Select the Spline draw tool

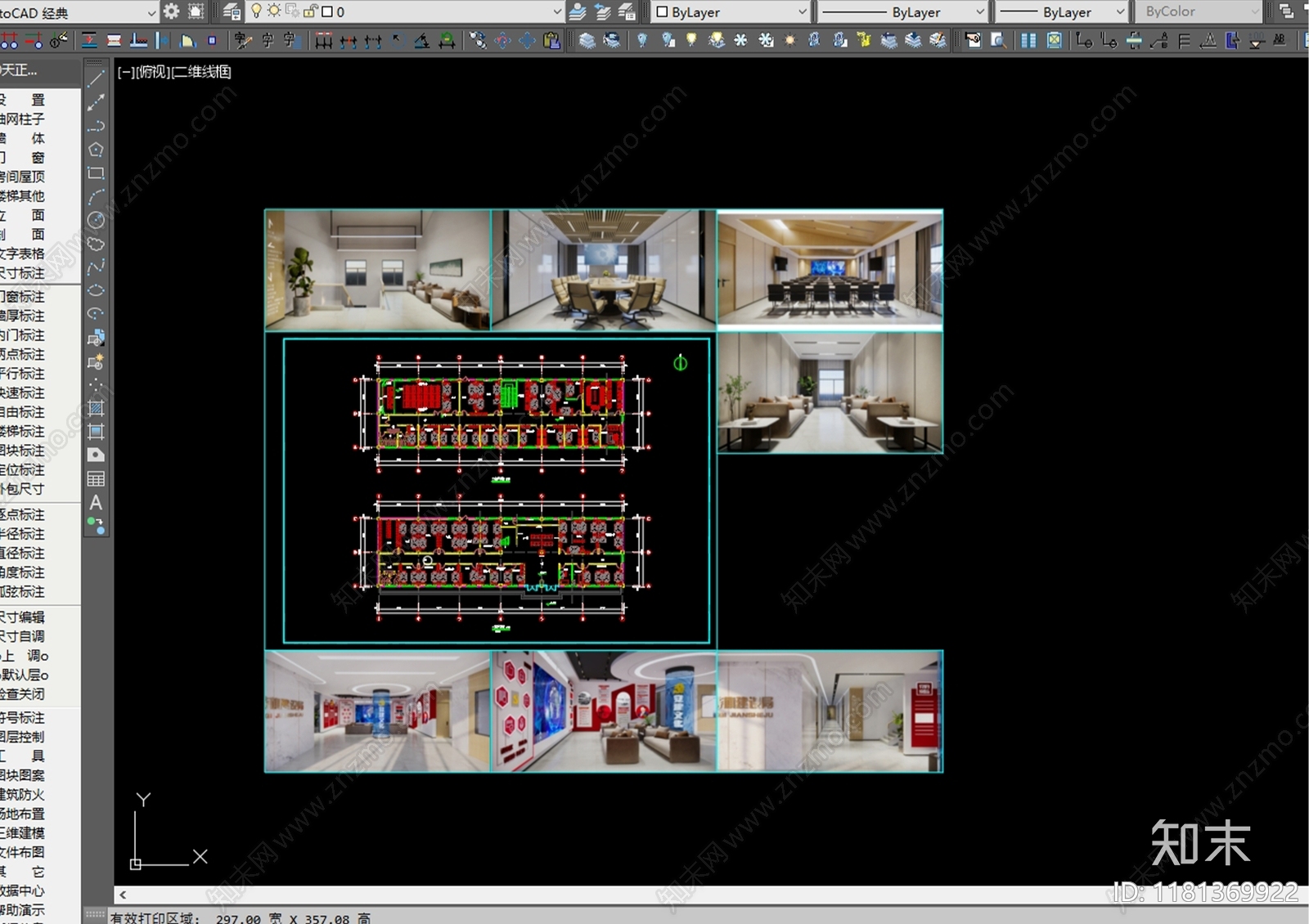pos(96,267)
